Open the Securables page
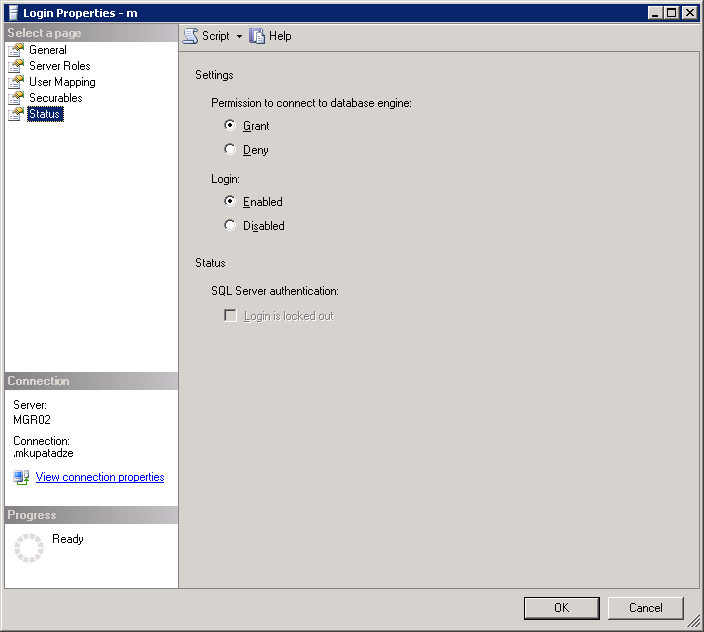Screen dimensions: 704x632 tap(56, 98)
